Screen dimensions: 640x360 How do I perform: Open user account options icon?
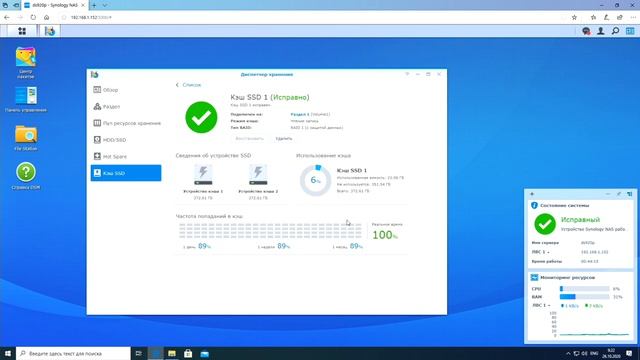pos(601,31)
